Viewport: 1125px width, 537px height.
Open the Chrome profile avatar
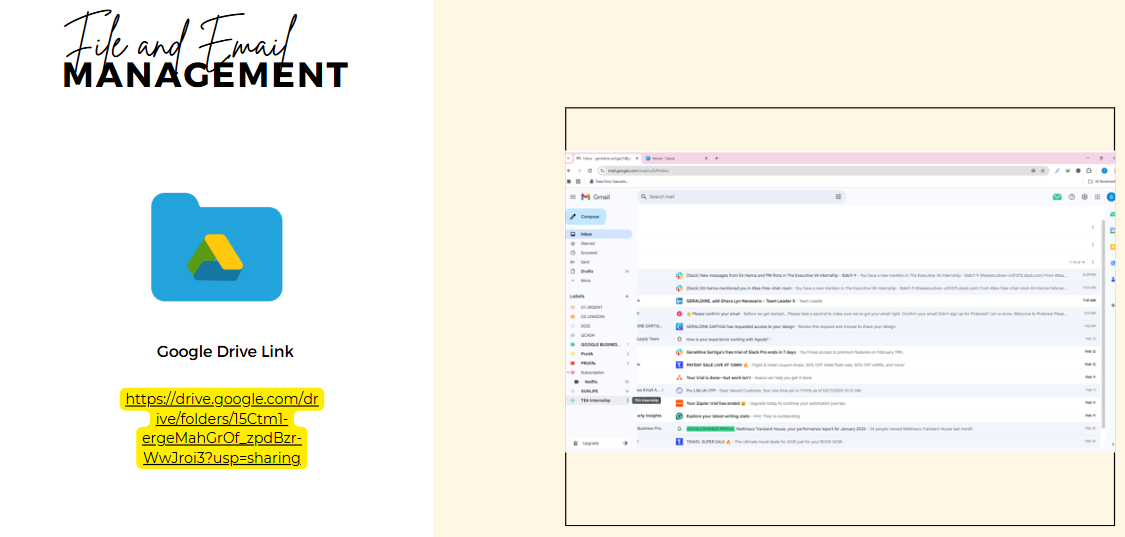(1104, 171)
